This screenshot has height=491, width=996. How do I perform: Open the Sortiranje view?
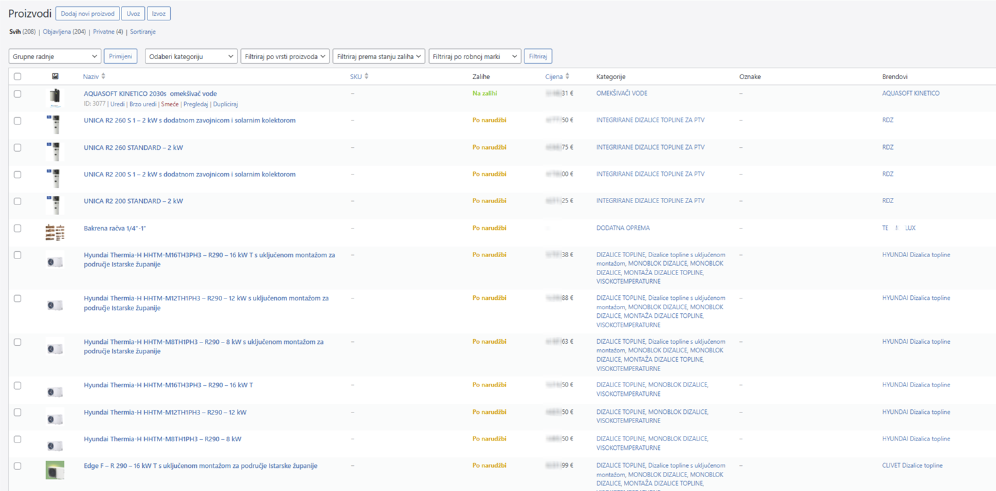coord(142,31)
